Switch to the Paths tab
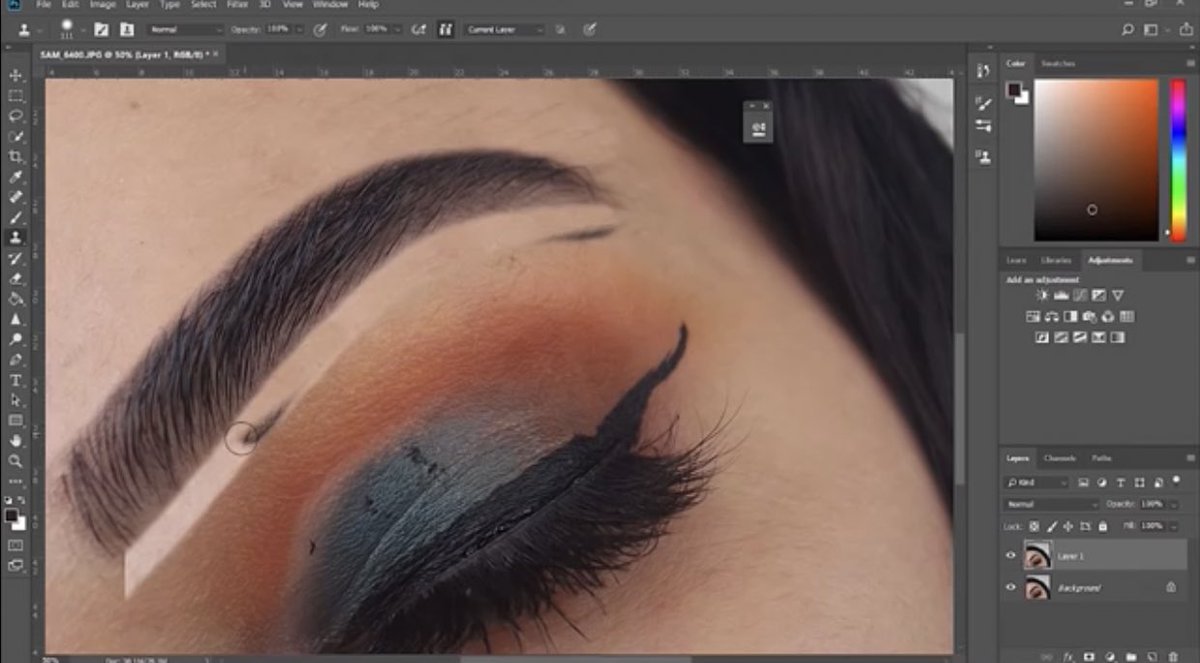Viewport: 1200px width, 663px height. click(x=1101, y=458)
